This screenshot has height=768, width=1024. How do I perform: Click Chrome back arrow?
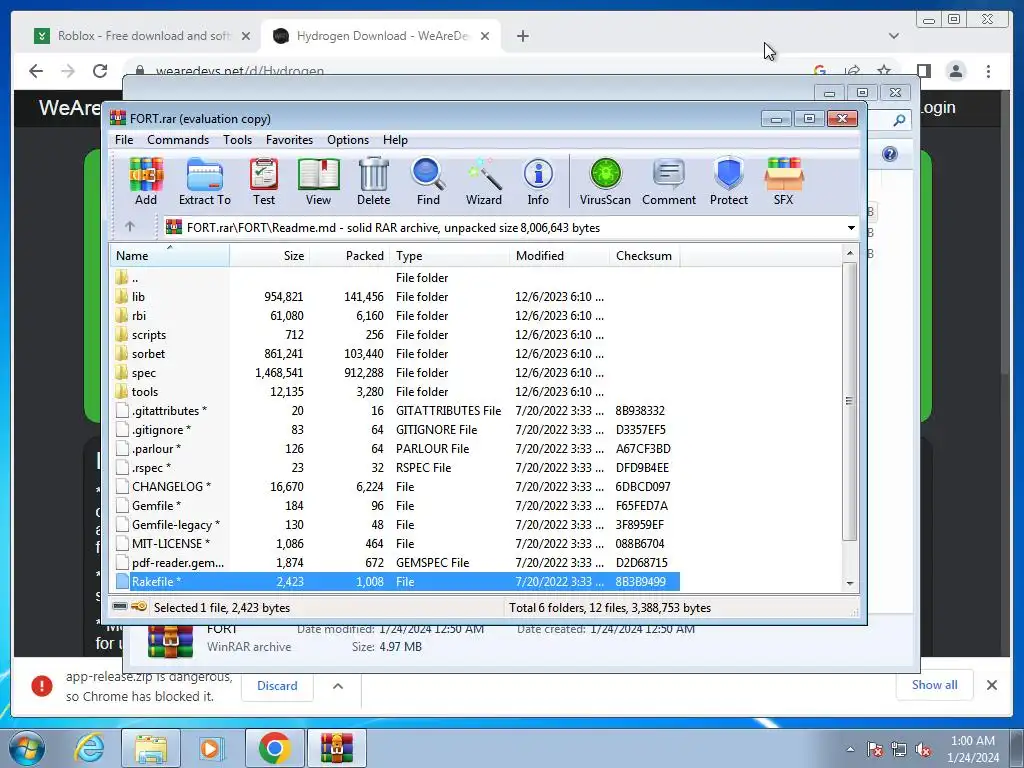pos(36,71)
